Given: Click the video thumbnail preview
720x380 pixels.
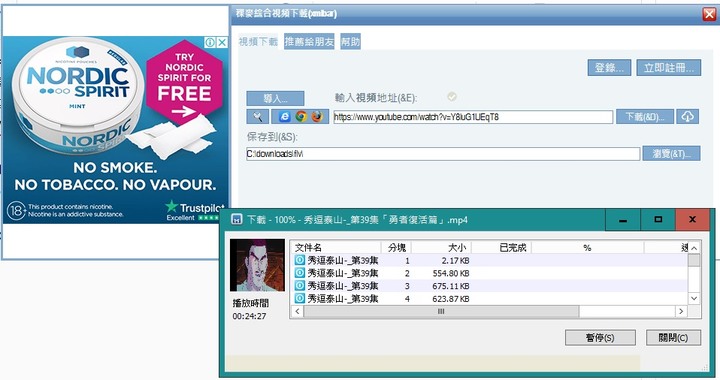Looking at the screenshot, I should coord(257,265).
